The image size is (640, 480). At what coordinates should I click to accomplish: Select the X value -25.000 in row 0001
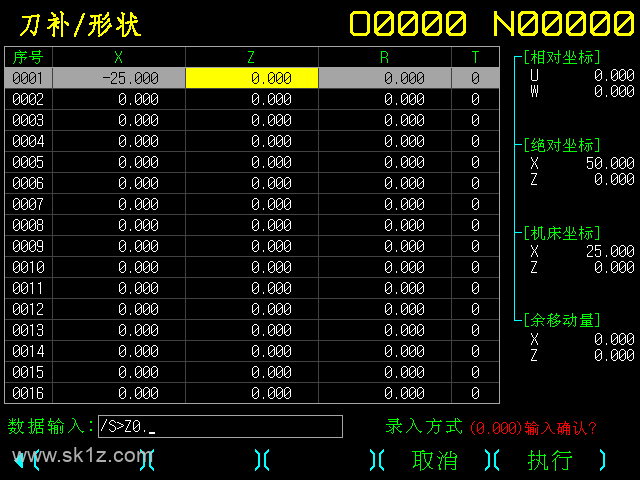(x=119, y=78)
